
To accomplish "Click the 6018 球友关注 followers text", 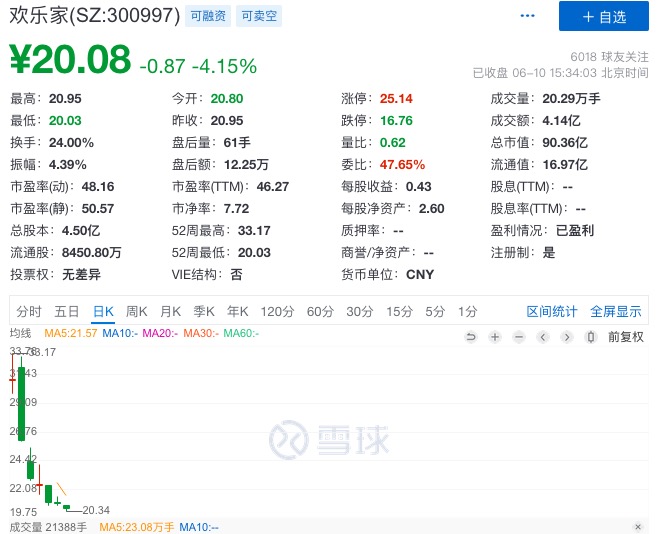I will pos(609,57).
